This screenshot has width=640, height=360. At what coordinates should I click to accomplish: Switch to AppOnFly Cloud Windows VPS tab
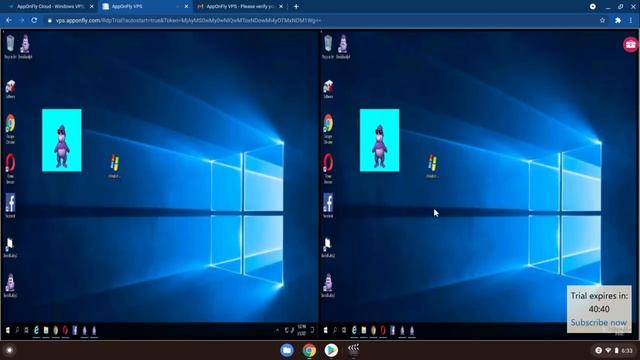coord(50,7)
